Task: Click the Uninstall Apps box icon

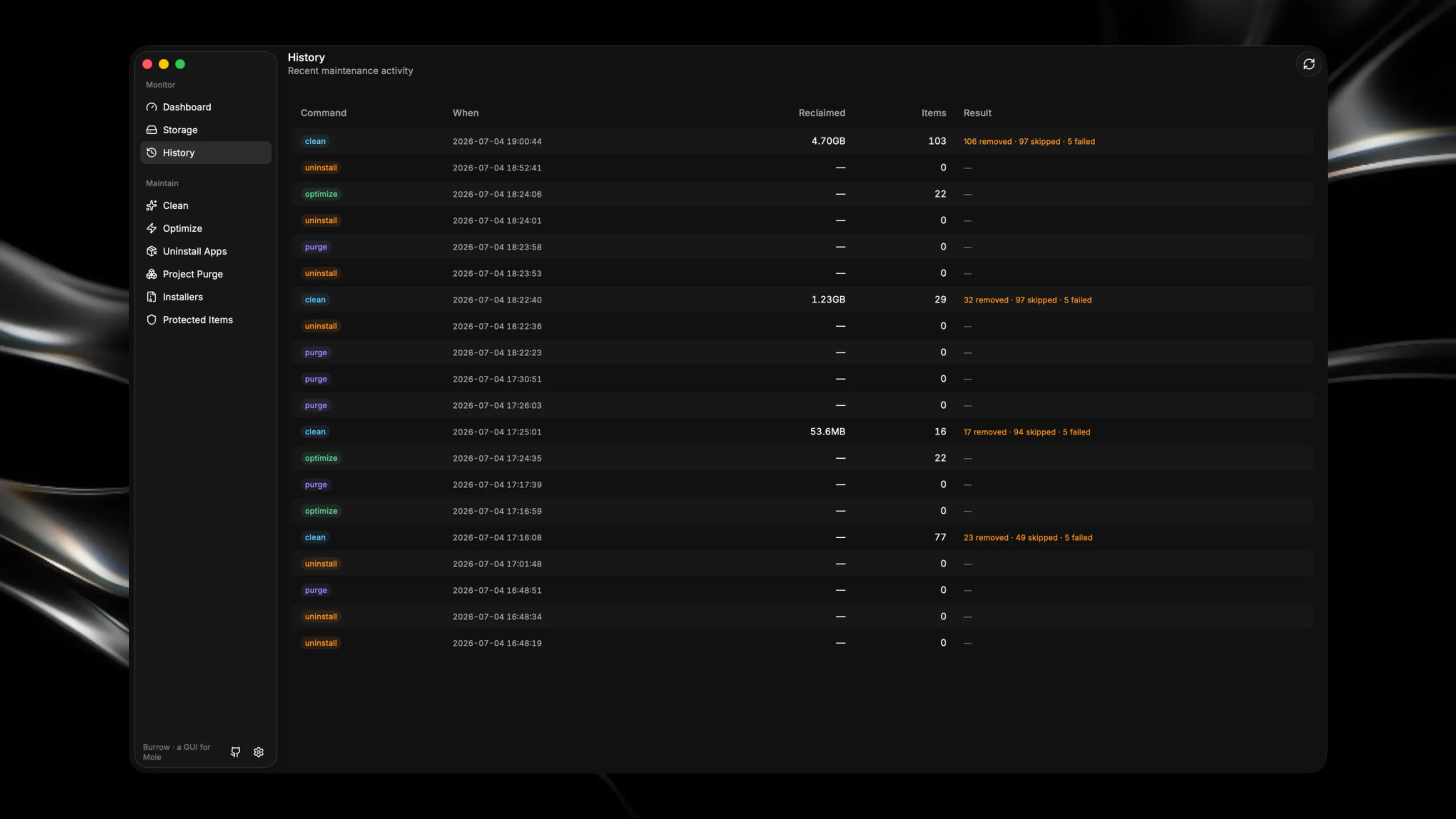Action: click(x=152, y=251)
